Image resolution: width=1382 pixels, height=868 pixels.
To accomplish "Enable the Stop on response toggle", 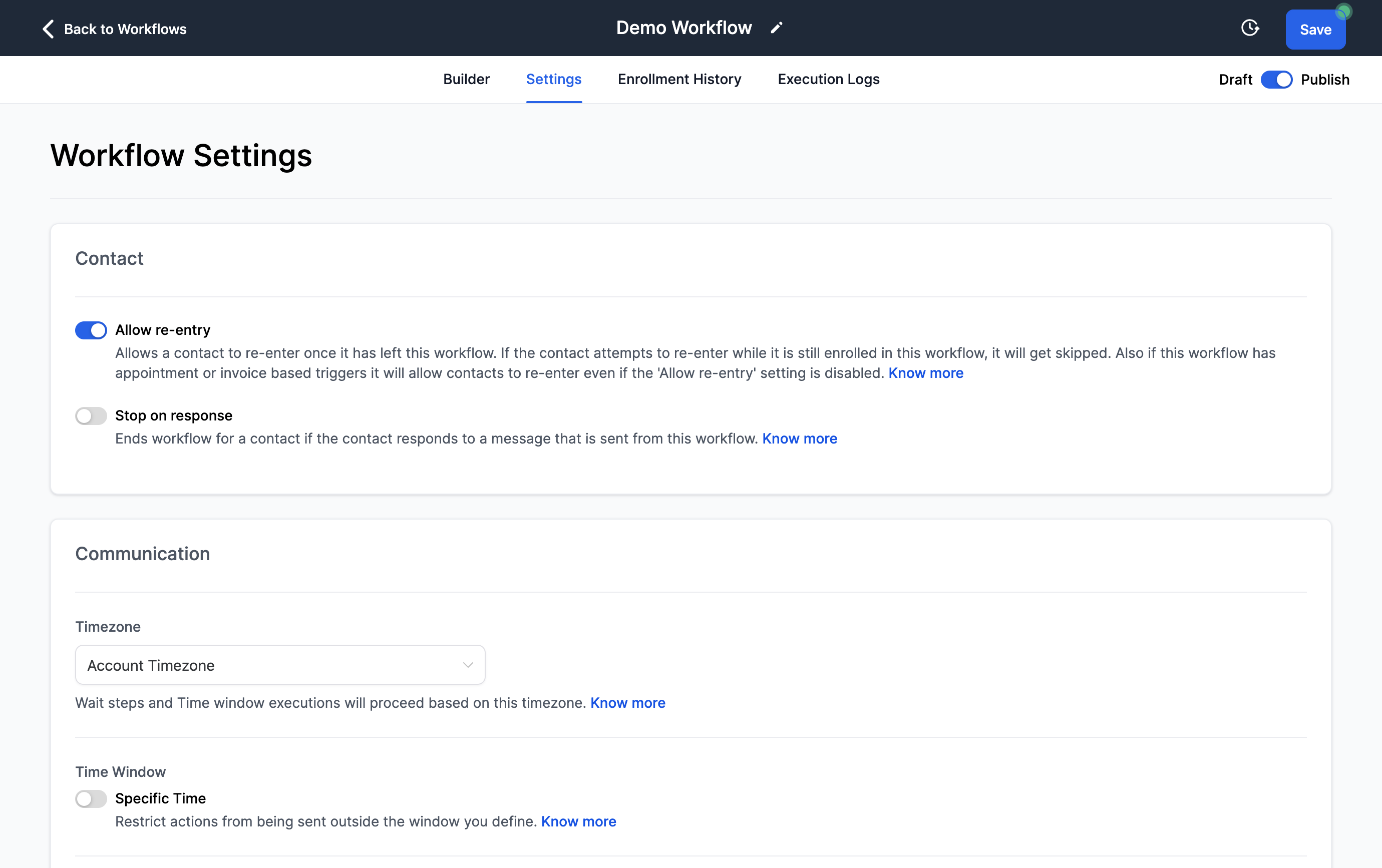I will coord(91,415).
